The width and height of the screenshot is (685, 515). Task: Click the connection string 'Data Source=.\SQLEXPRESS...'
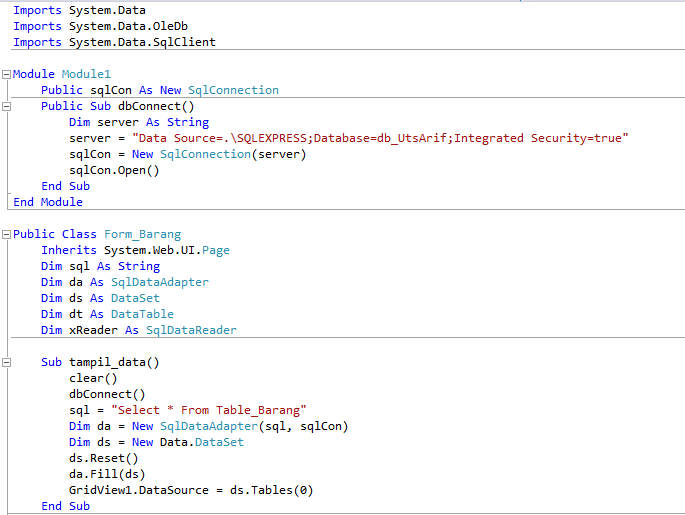point(380,138)
